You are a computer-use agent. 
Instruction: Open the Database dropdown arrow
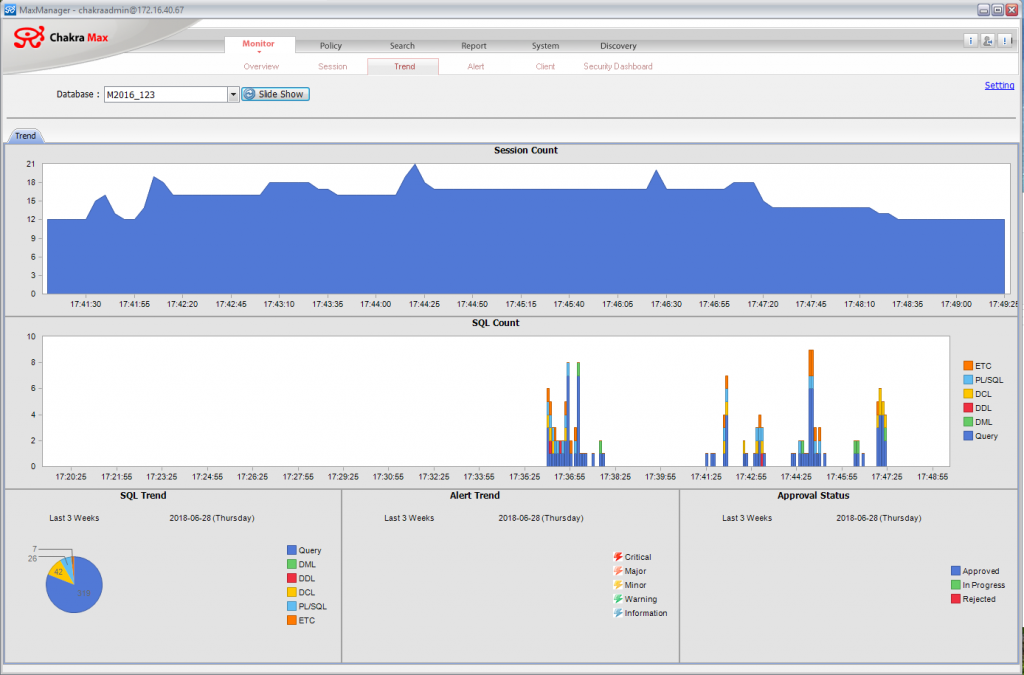pos(233,95)
